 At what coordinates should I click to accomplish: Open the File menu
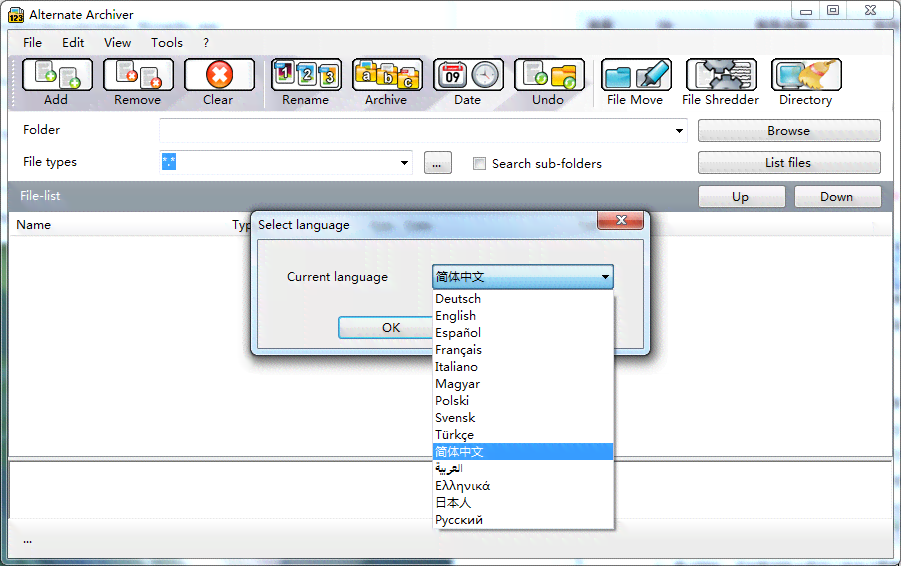(32, 43)
